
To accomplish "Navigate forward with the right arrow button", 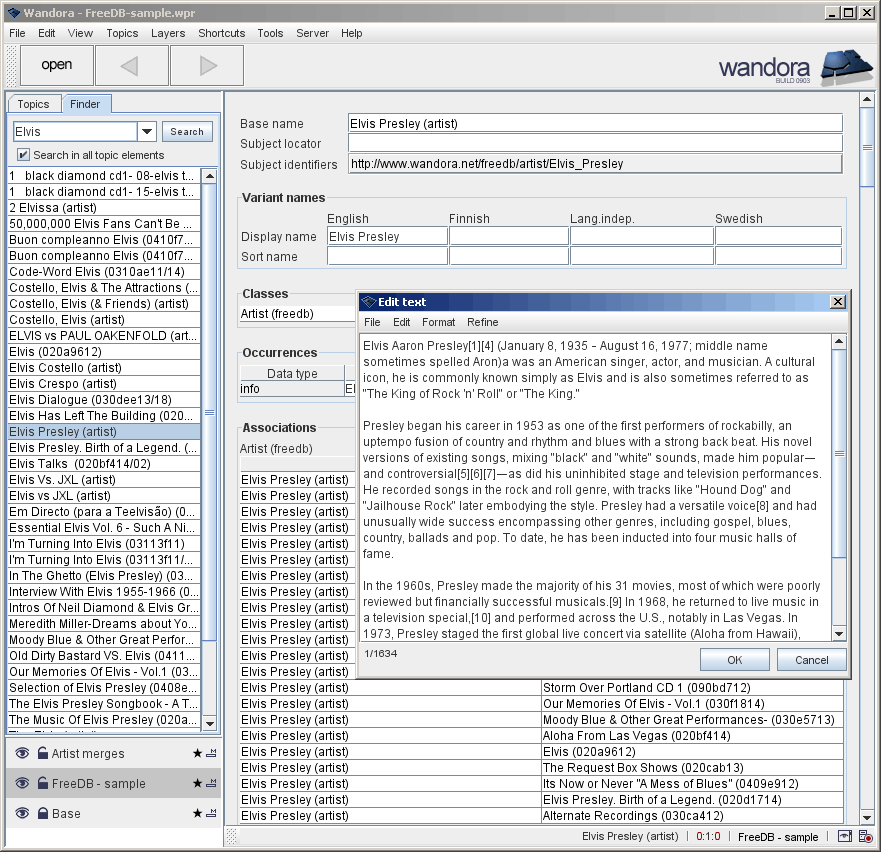I will (x=207, y=65).
